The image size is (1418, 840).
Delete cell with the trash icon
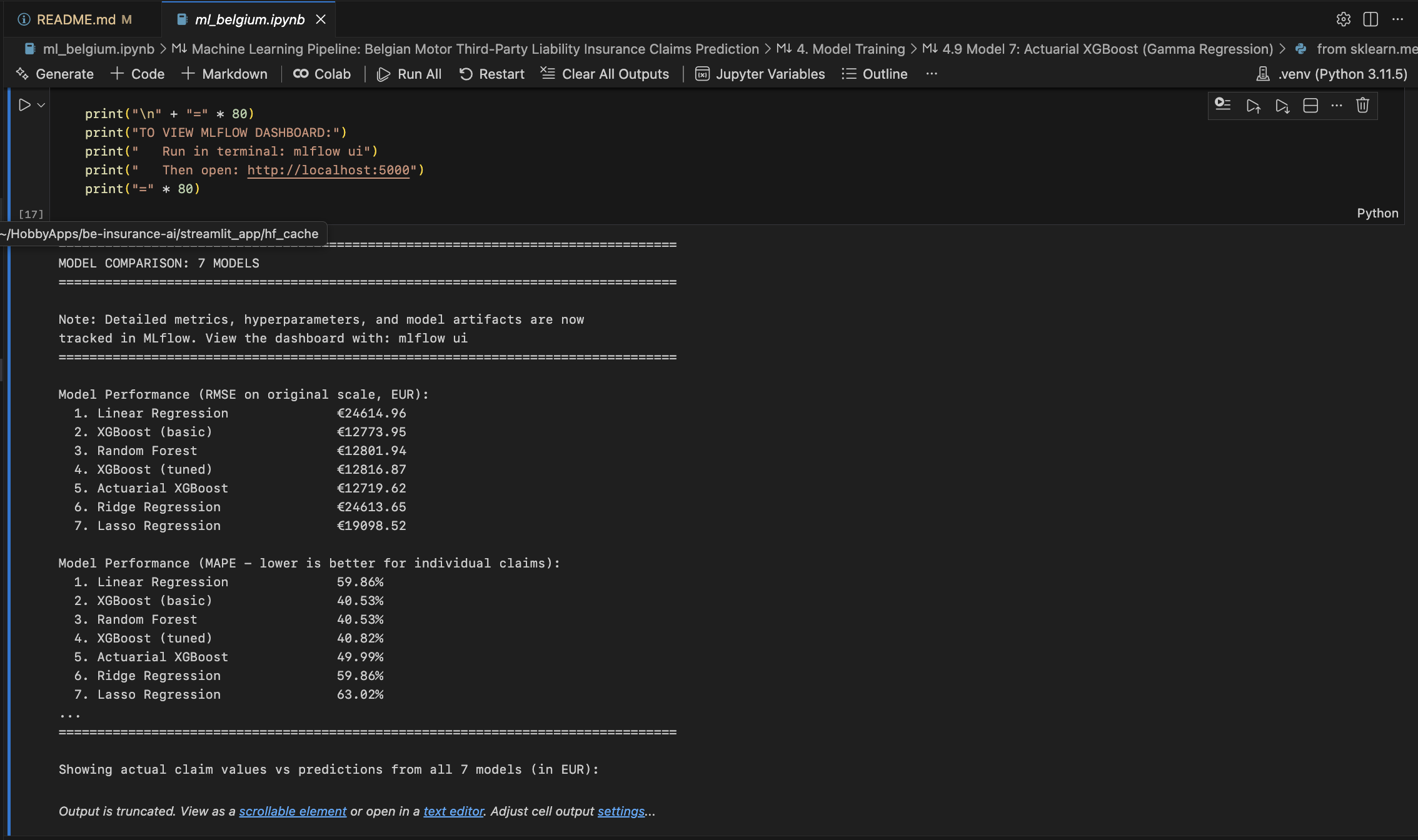(1362, 105)
